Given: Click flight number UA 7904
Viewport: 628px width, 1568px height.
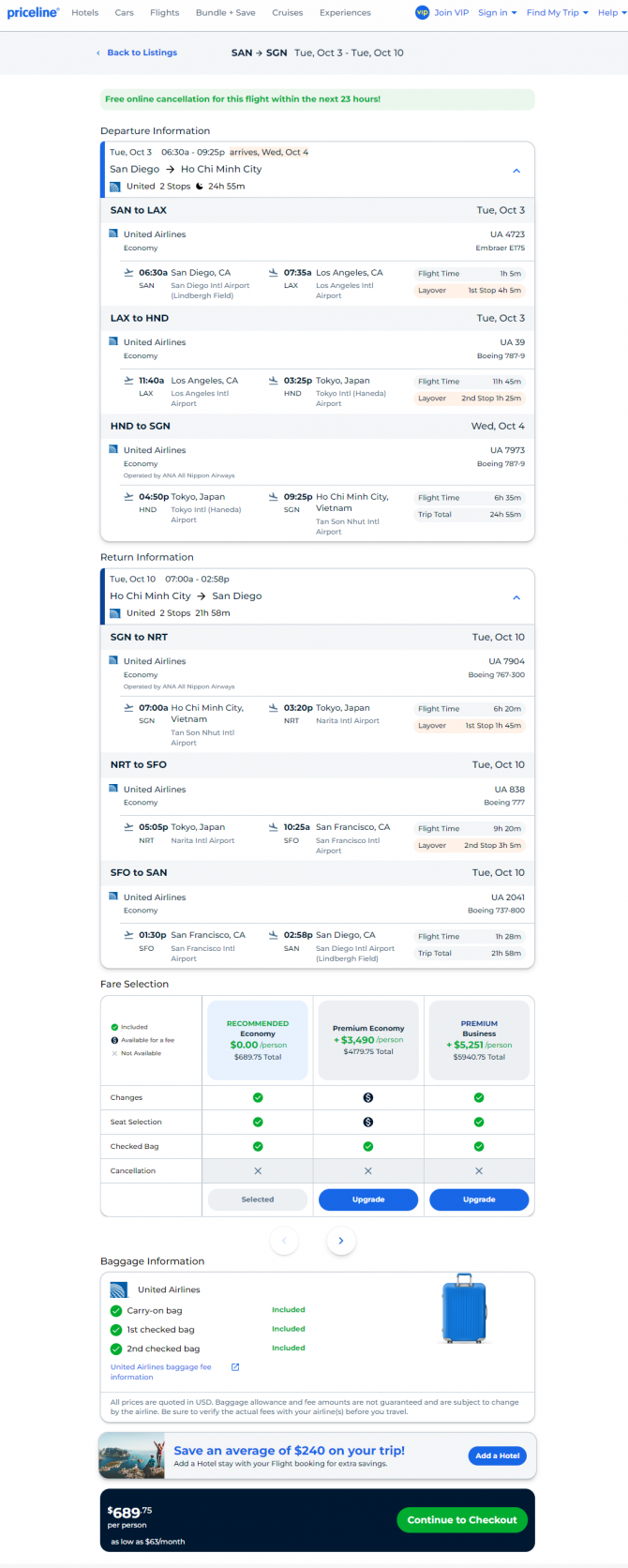Looking at the screenshot, I should tap(507, 661).
